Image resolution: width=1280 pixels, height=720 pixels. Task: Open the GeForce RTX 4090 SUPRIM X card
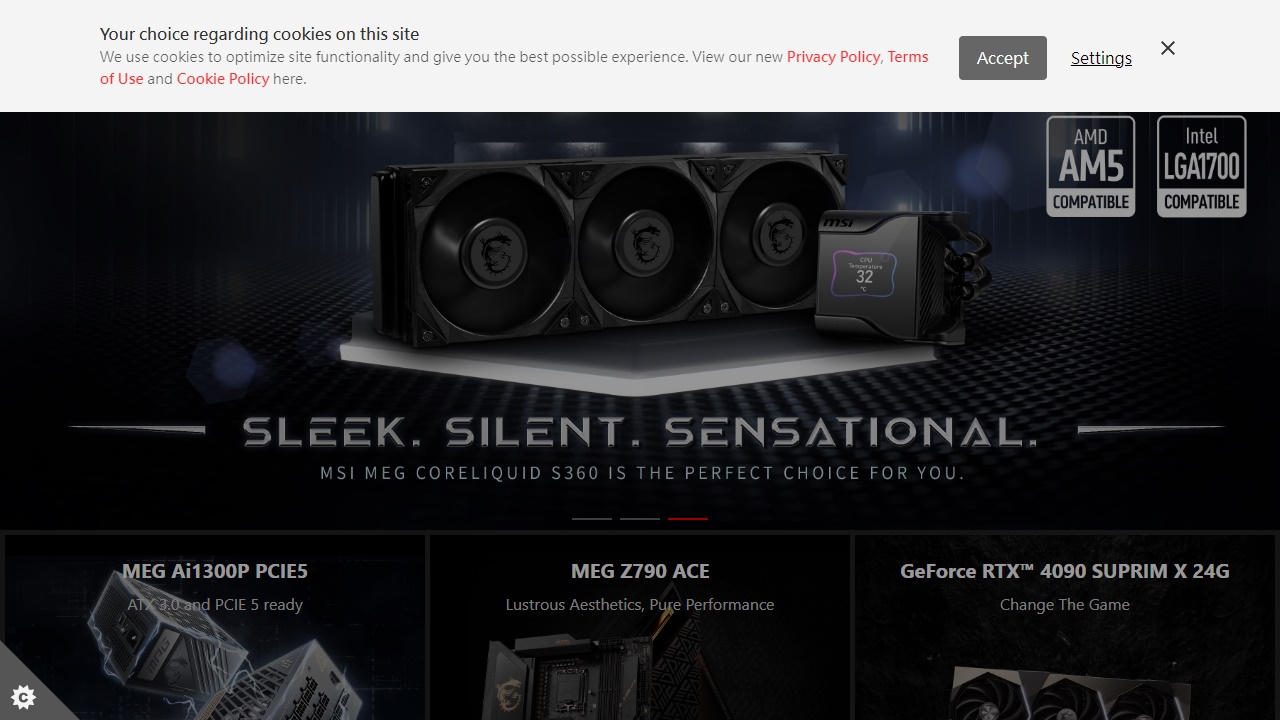(1065, 627)
